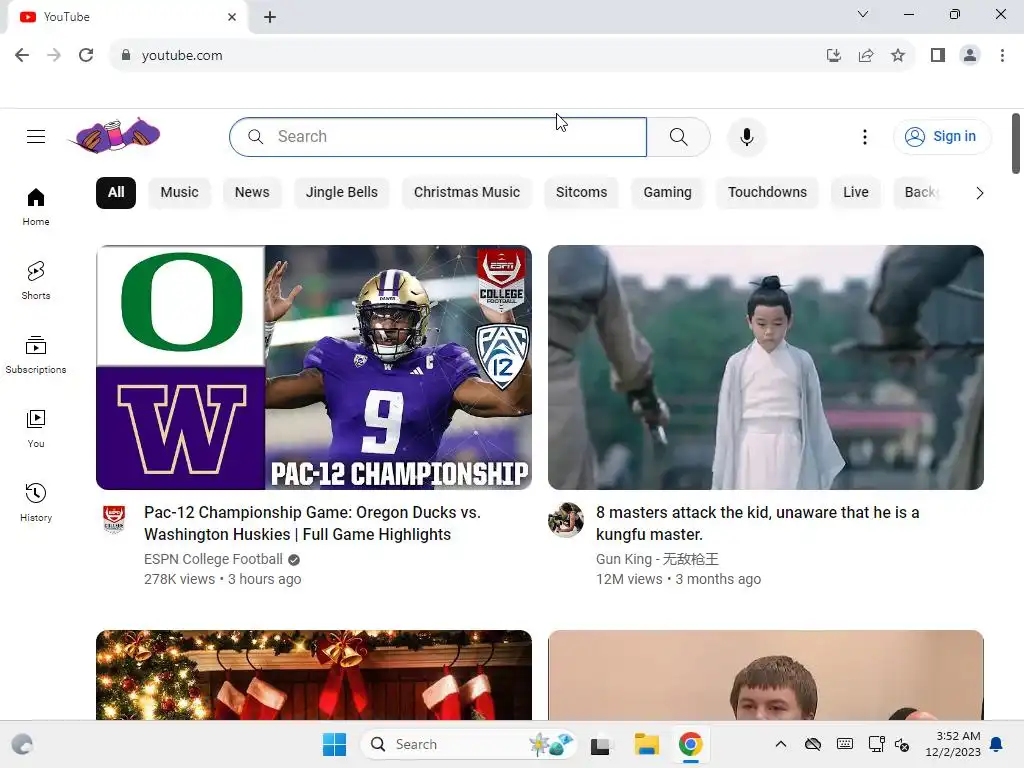Go to Home in sidebar
The width and height of the screenshot is (1024, 768).
coord(36,206)
